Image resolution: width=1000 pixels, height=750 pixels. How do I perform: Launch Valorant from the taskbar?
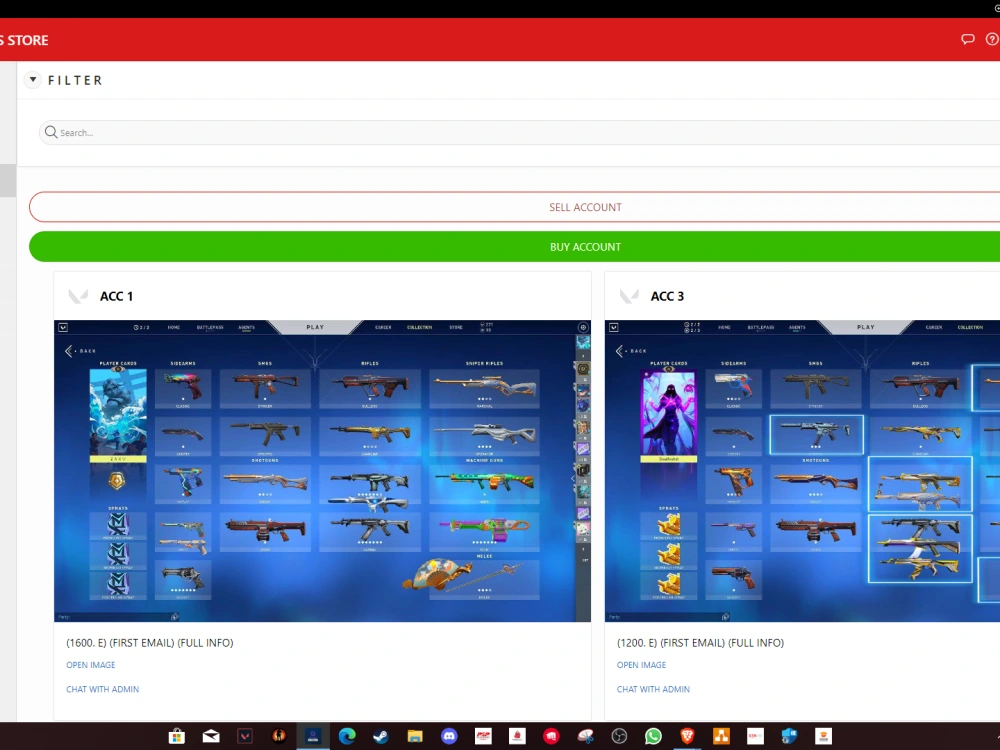(x=245, y=736)
